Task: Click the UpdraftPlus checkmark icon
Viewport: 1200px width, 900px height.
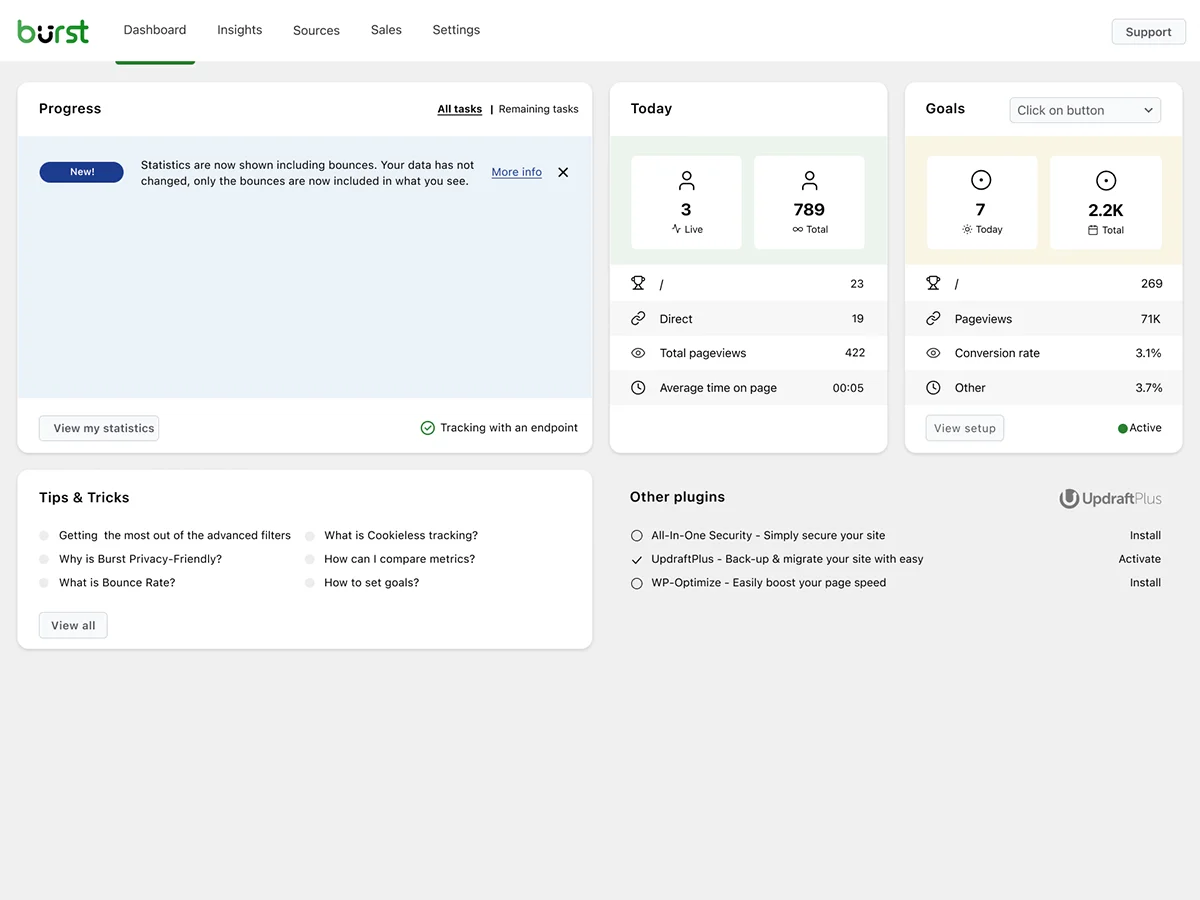Action: pyautogui.click(x=637, y=560)
